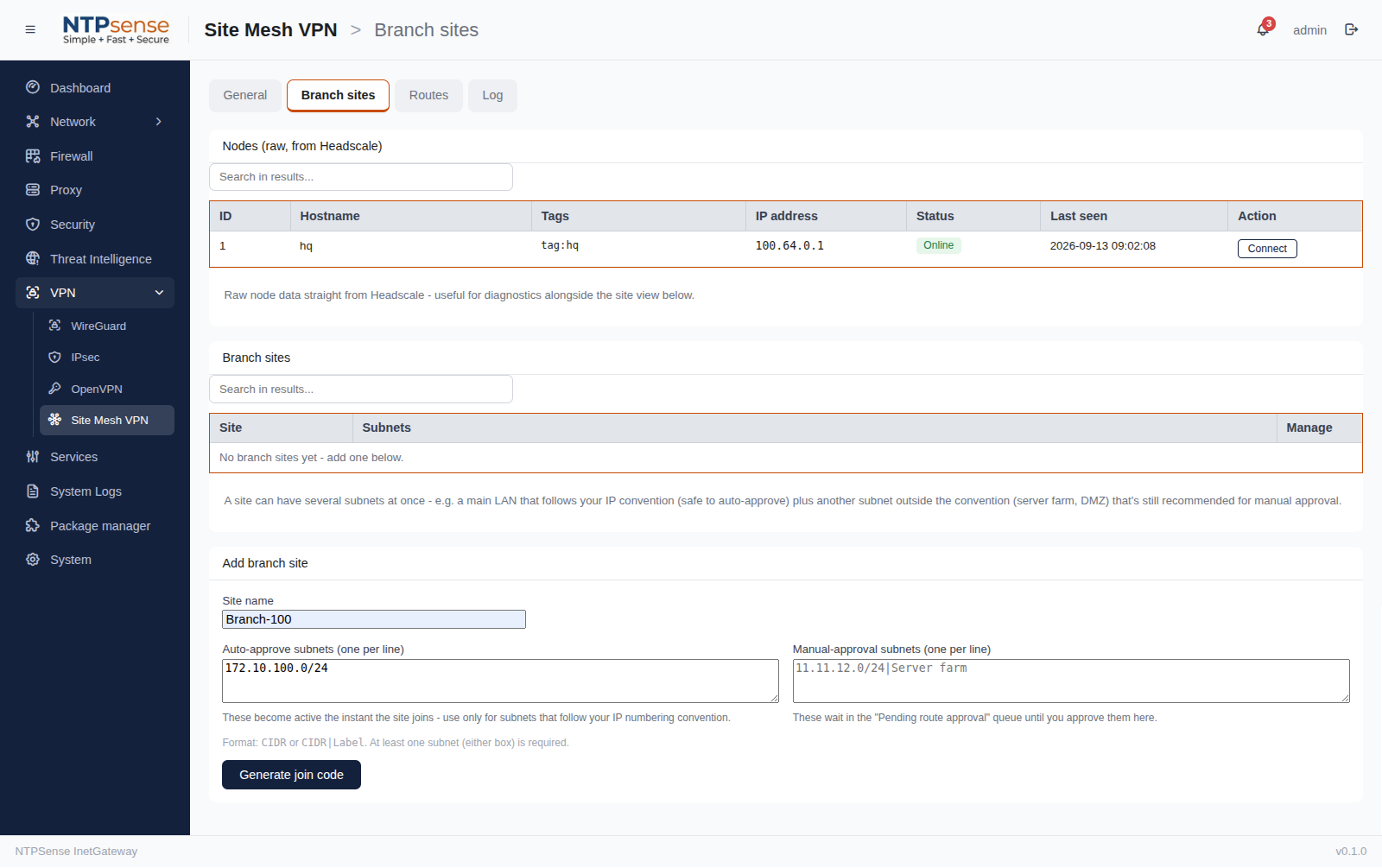
Task: Click the Online status badge
Action: 938,245
